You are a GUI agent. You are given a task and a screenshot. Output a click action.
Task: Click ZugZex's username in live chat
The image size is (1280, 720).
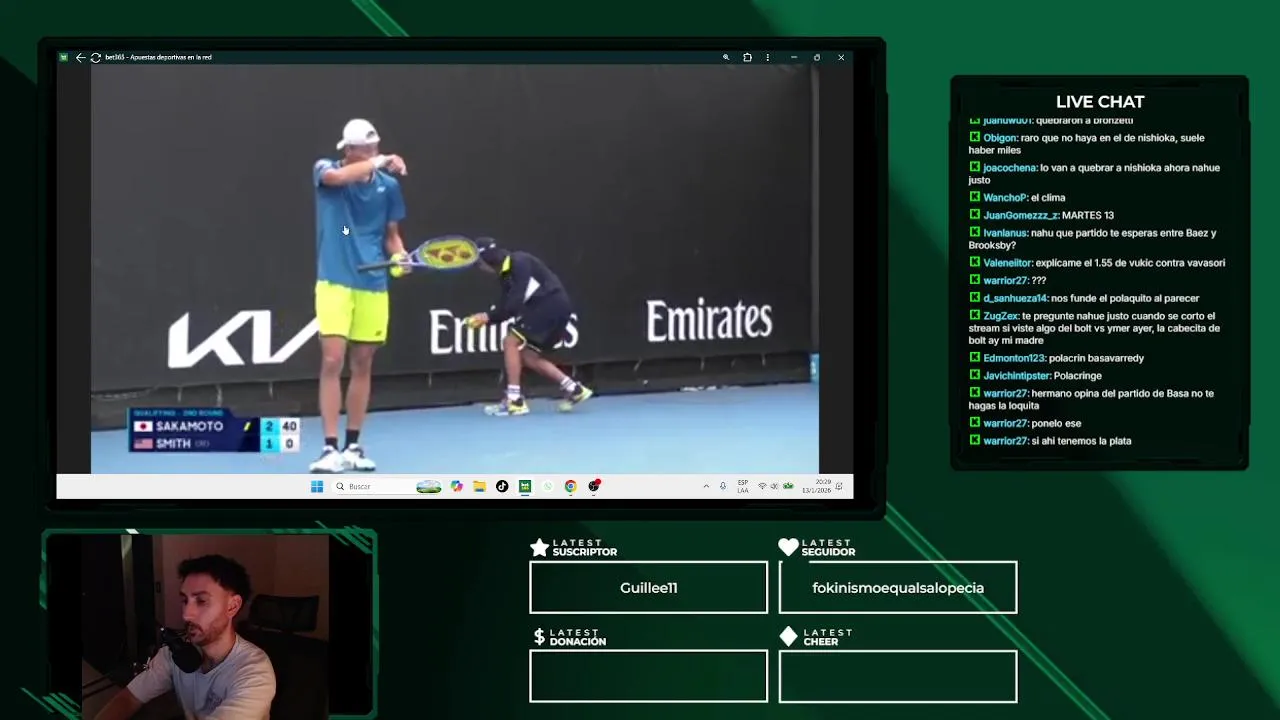point(1001,316)
